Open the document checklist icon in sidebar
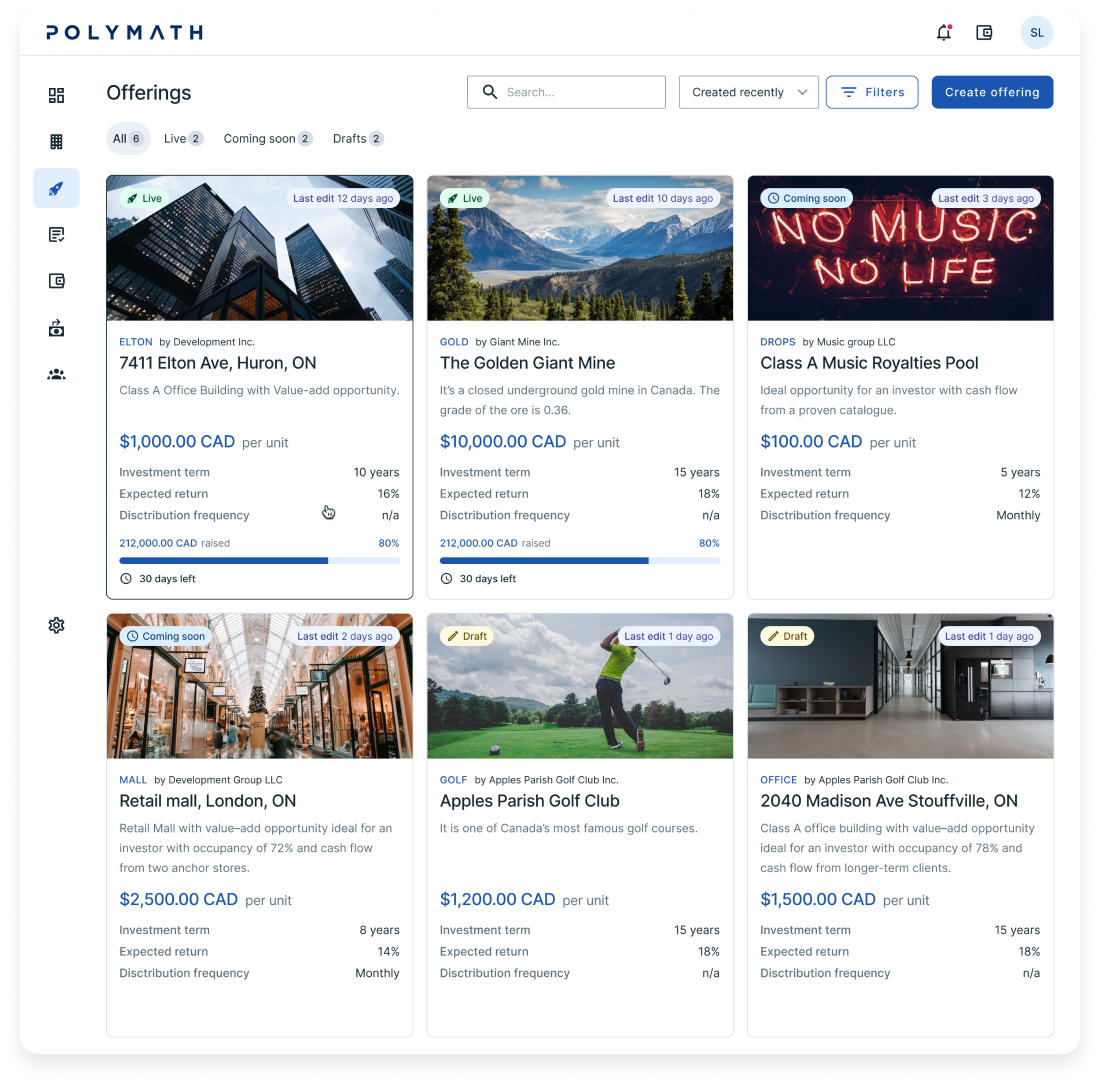1100x1084 pixels. pyautogui.click(x=56, y=234)
